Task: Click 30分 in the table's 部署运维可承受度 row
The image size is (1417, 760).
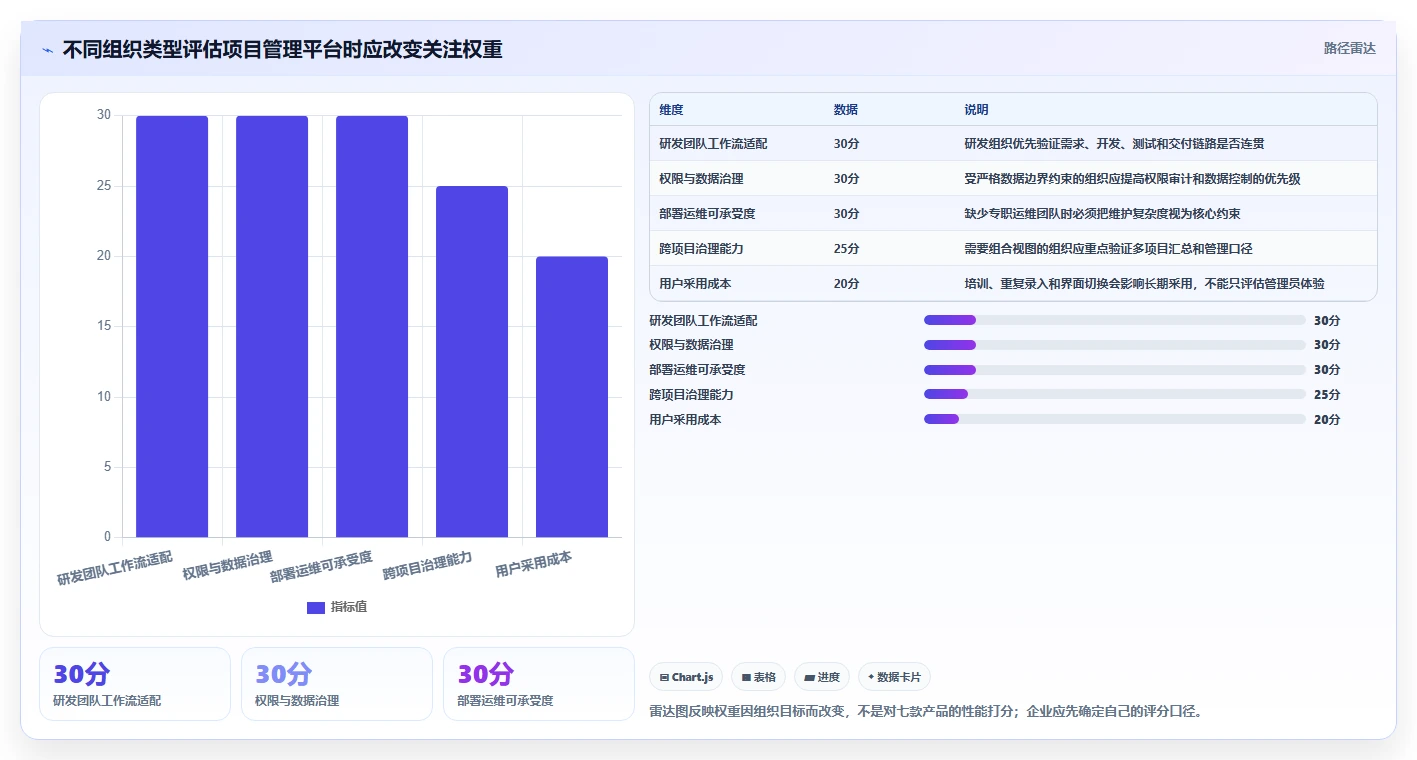Action: 847,214
